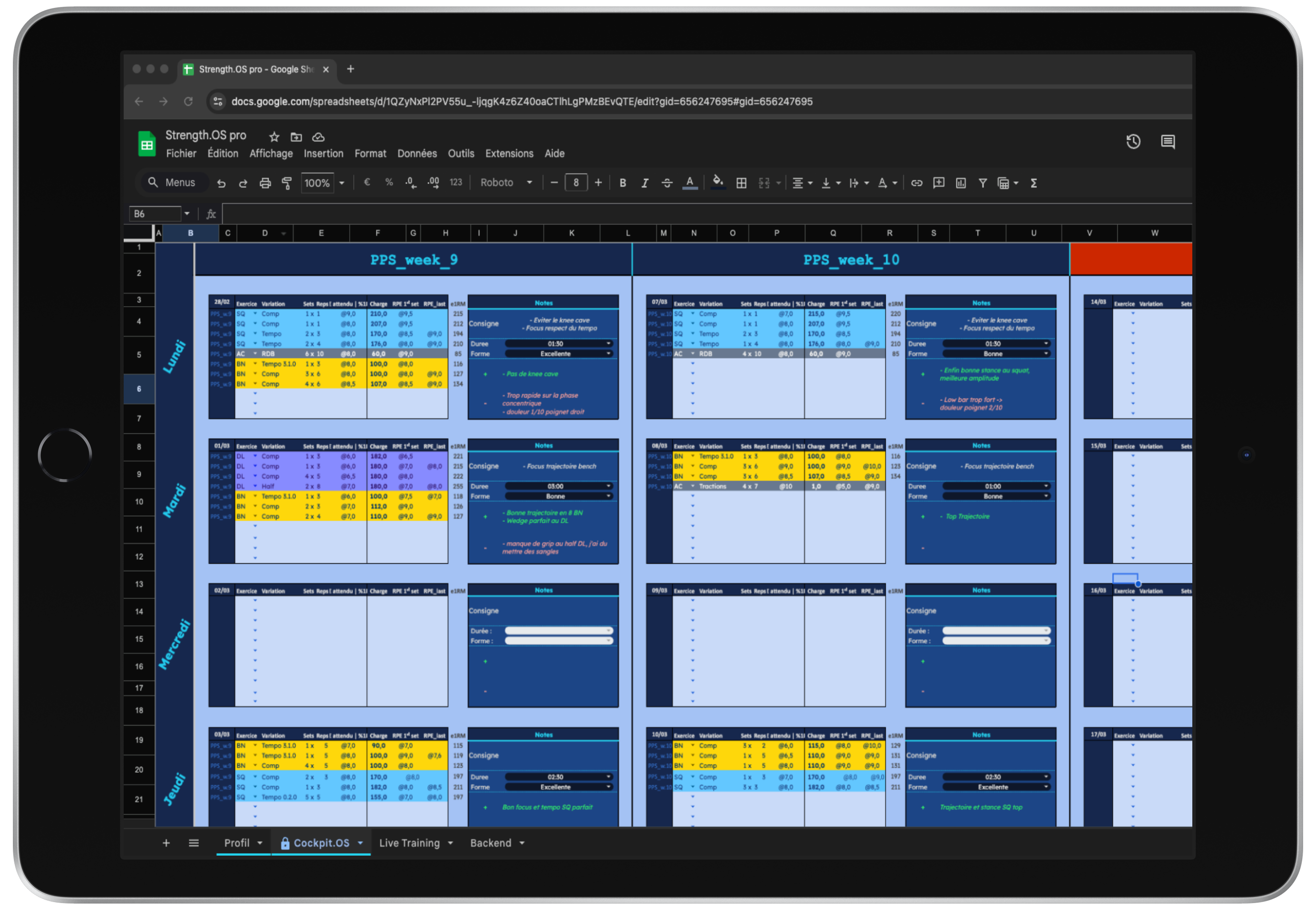Open version history clock icon
This screenshot has width=1316, height=910.
pos(1133,141)
